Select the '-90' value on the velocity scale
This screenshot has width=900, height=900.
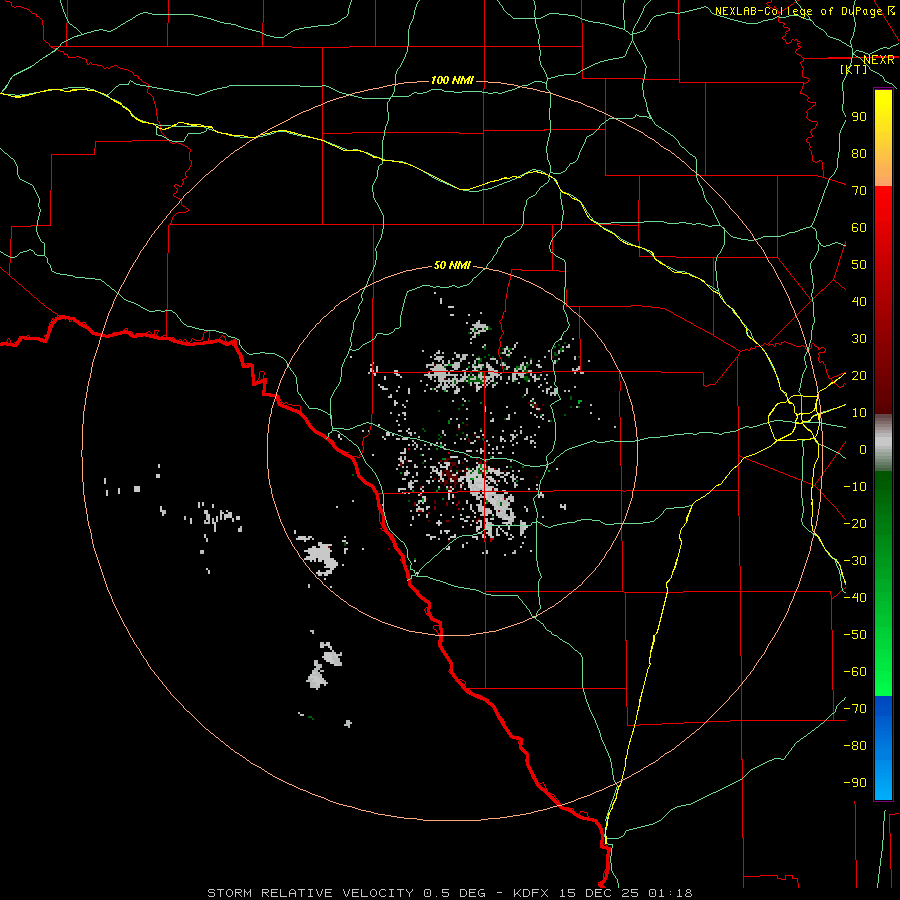click(855, 783)
